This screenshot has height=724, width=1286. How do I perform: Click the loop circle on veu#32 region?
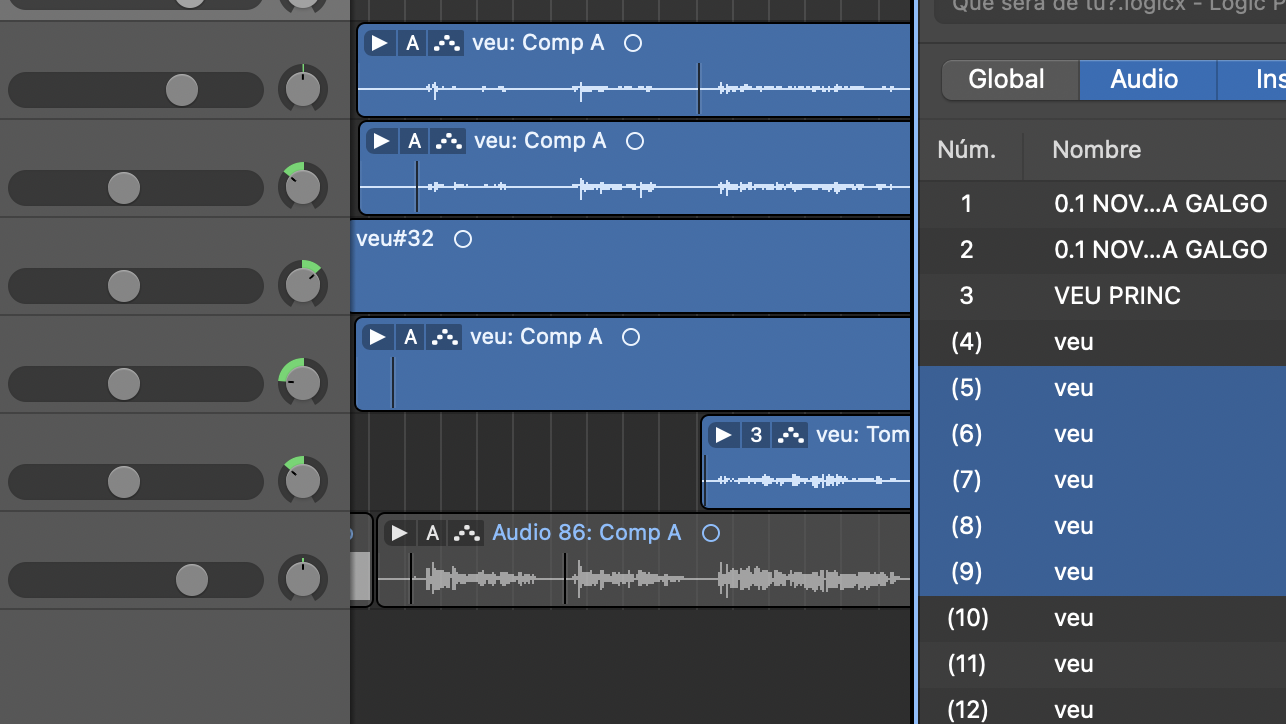(x=462, y=239)
